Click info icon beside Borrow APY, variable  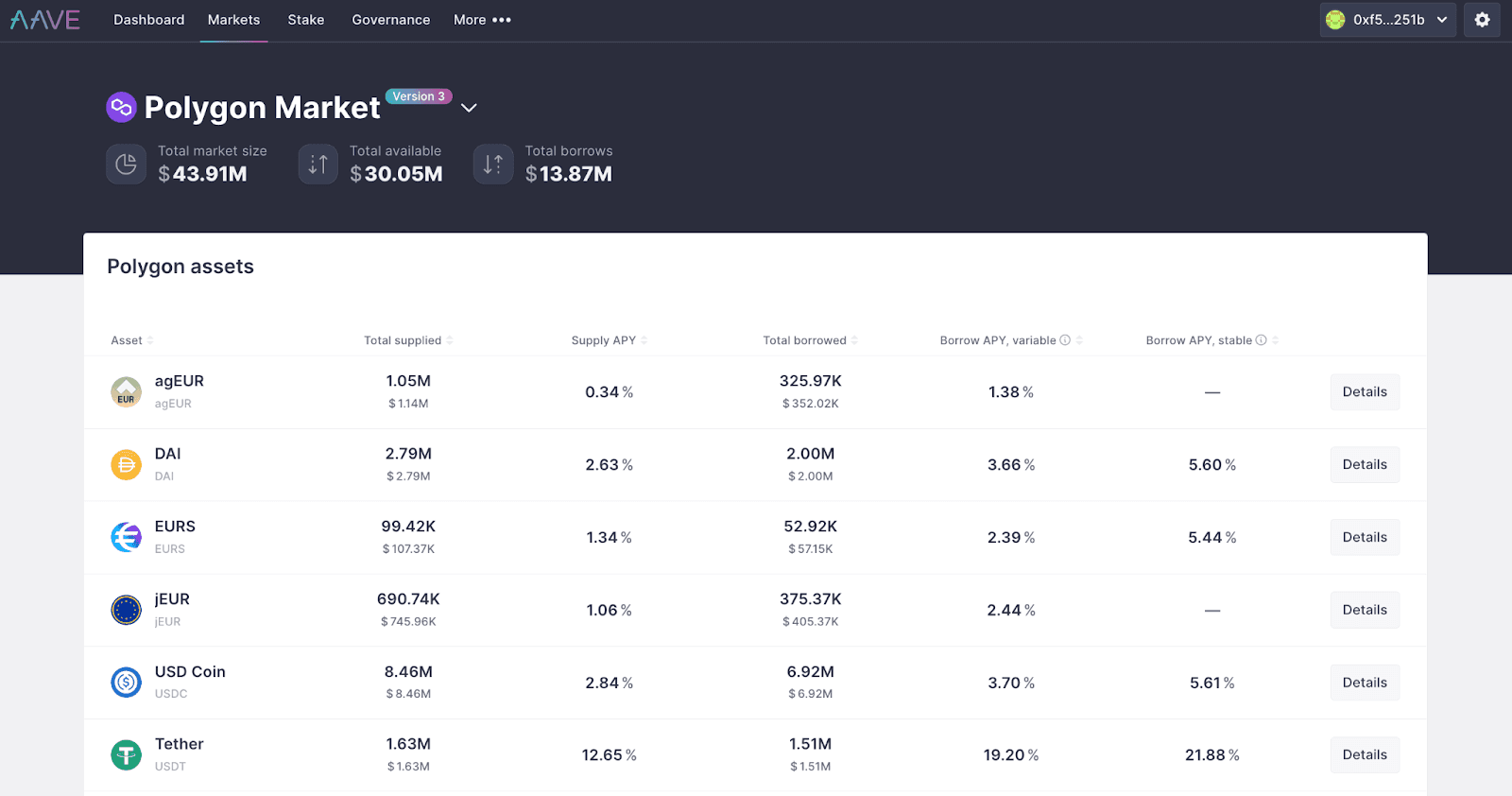(x=1065, y=340)
